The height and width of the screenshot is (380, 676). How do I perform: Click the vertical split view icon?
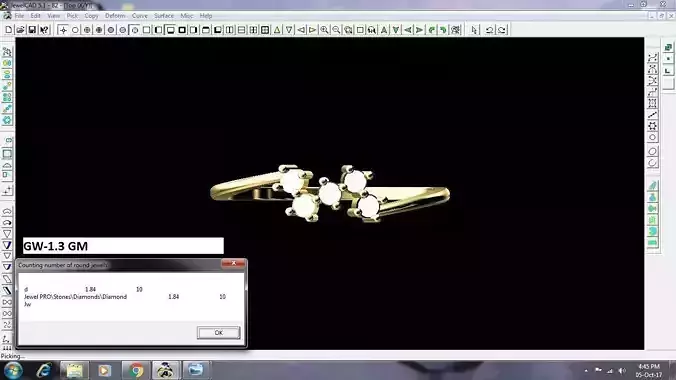coord(230,30)
